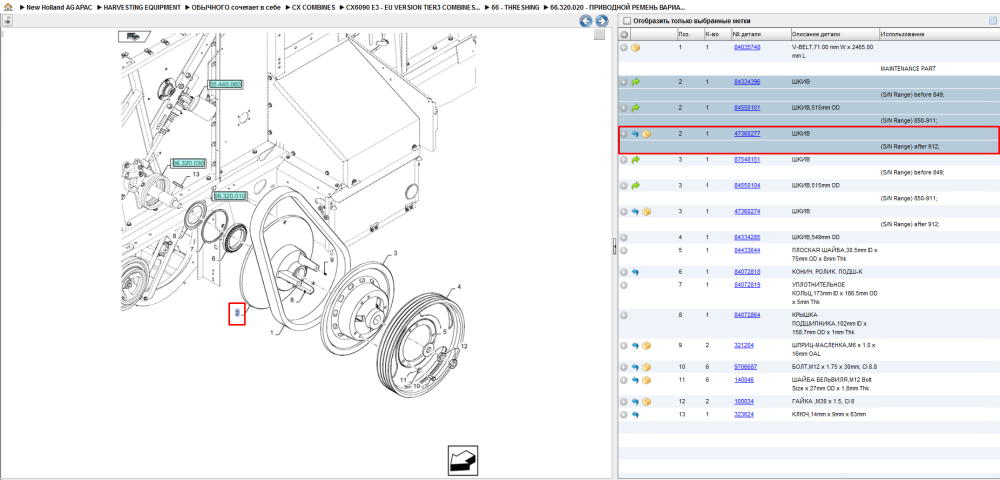Open 66 - THRESHING breadcrumb
Screen dimensions: 1000x480
click(515, 7)
